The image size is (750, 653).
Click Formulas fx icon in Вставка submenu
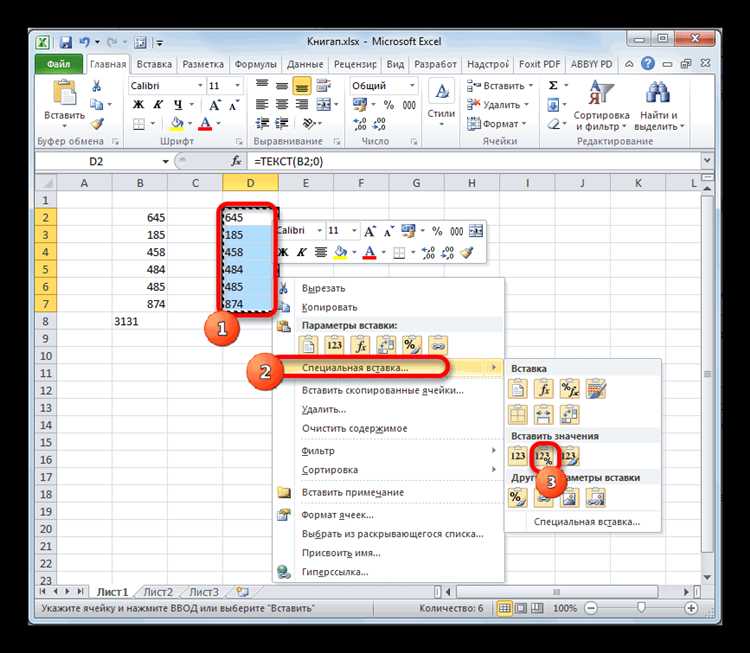click(544, 390)
